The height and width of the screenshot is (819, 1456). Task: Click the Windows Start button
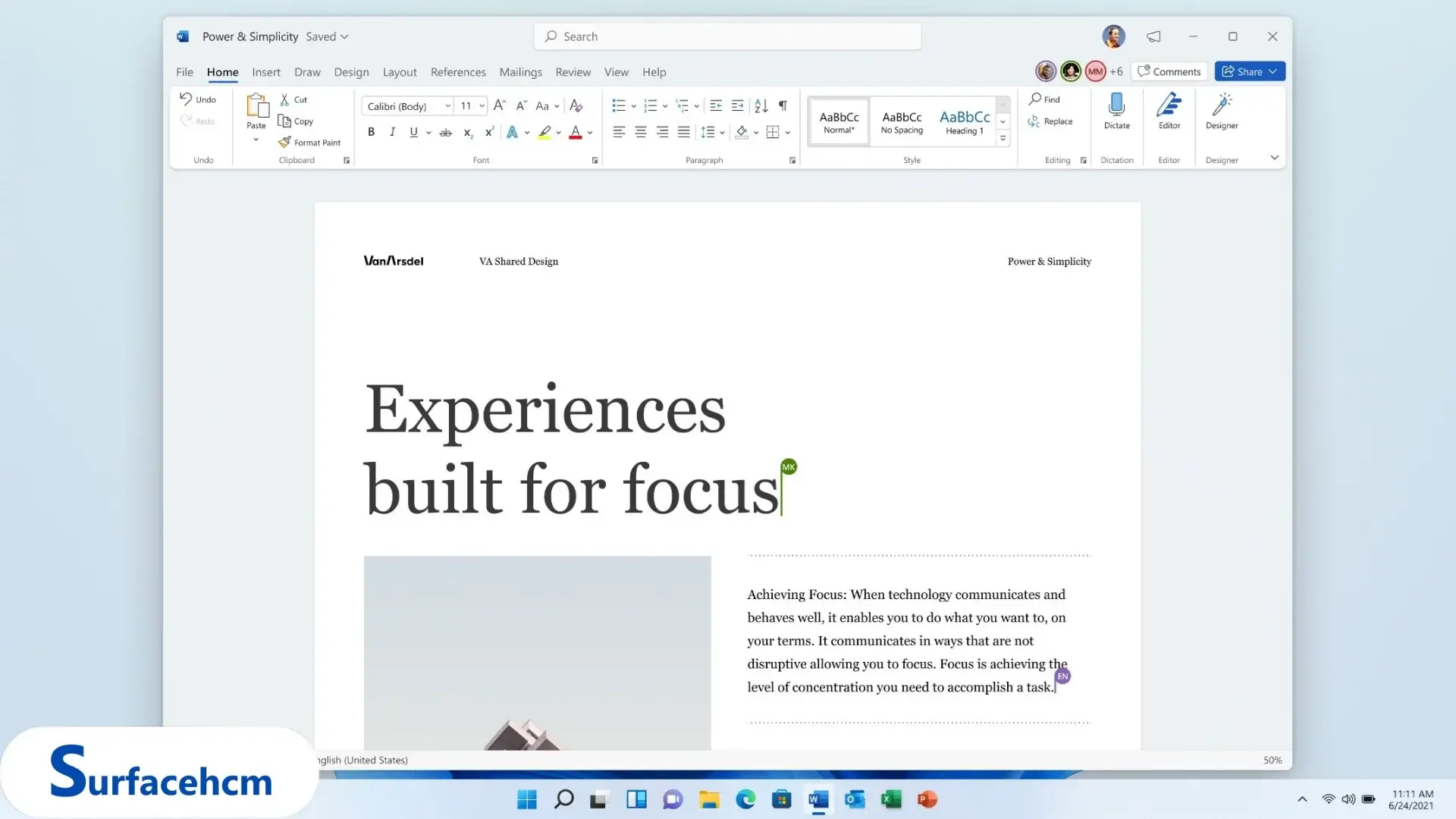click(527, 799)
